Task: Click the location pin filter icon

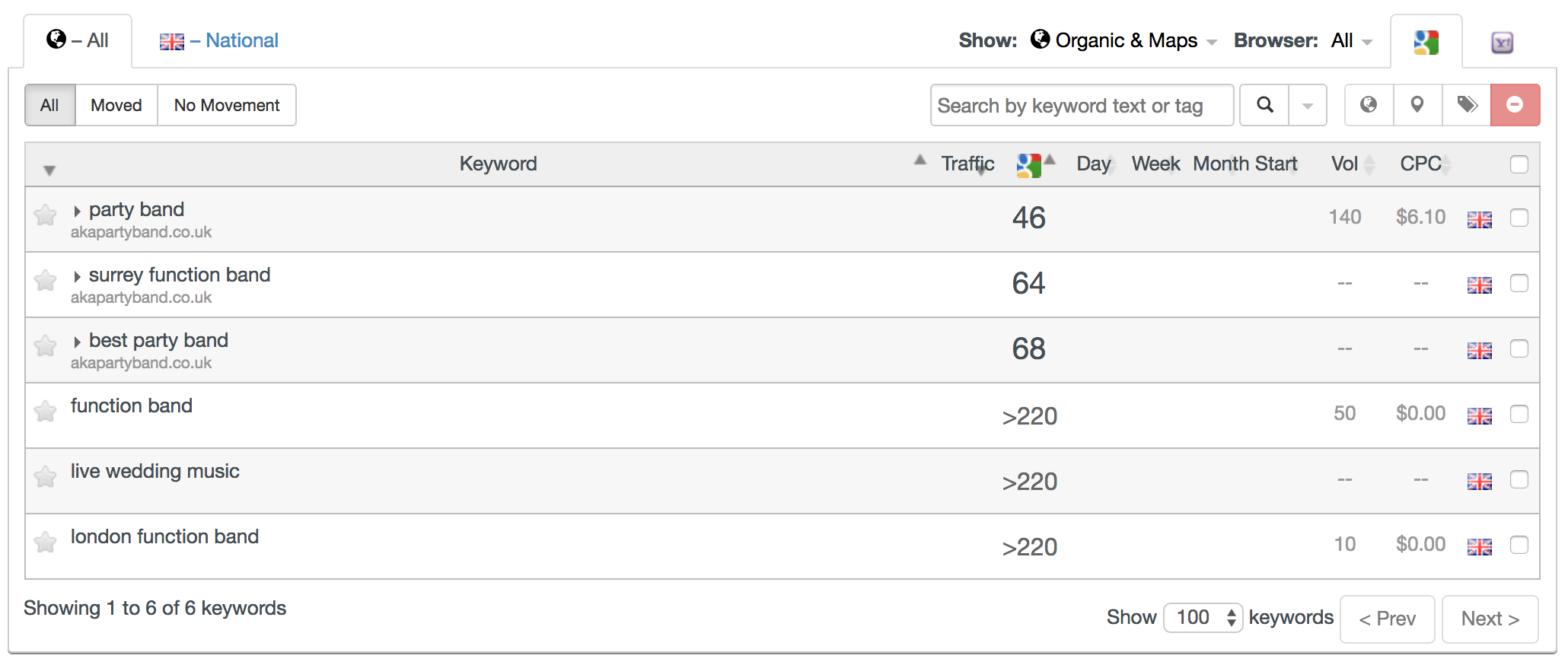Action: (1417, 105)
